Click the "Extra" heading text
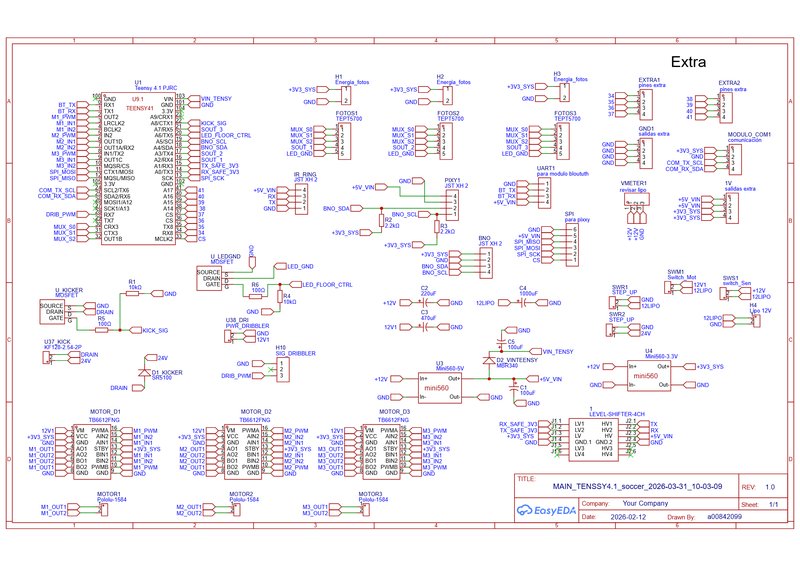Viewport: 800px width, 566px height. click(x=688, y=62)
